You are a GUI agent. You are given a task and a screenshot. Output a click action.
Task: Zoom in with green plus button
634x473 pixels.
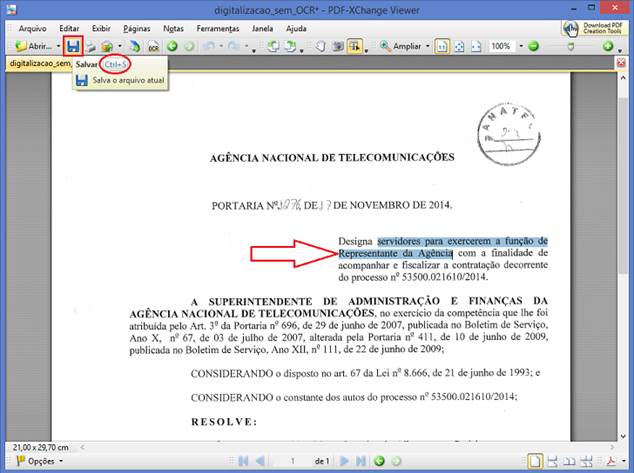[x=608, y=46]
